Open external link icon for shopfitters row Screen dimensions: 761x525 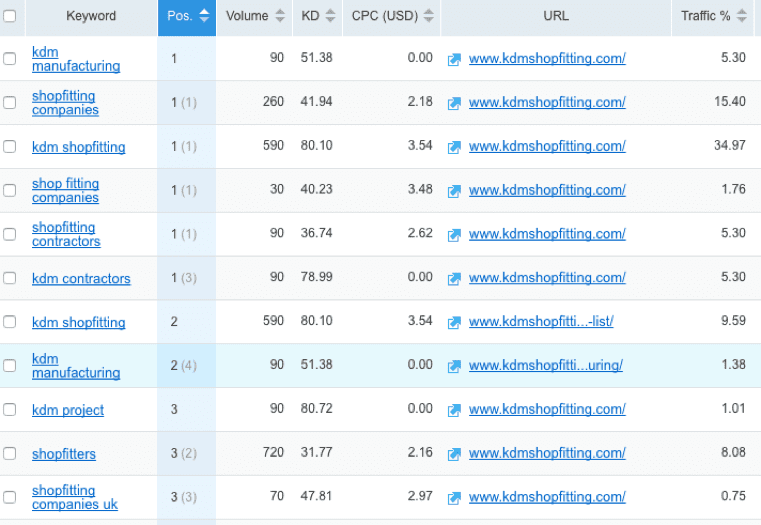pos(454,454)
